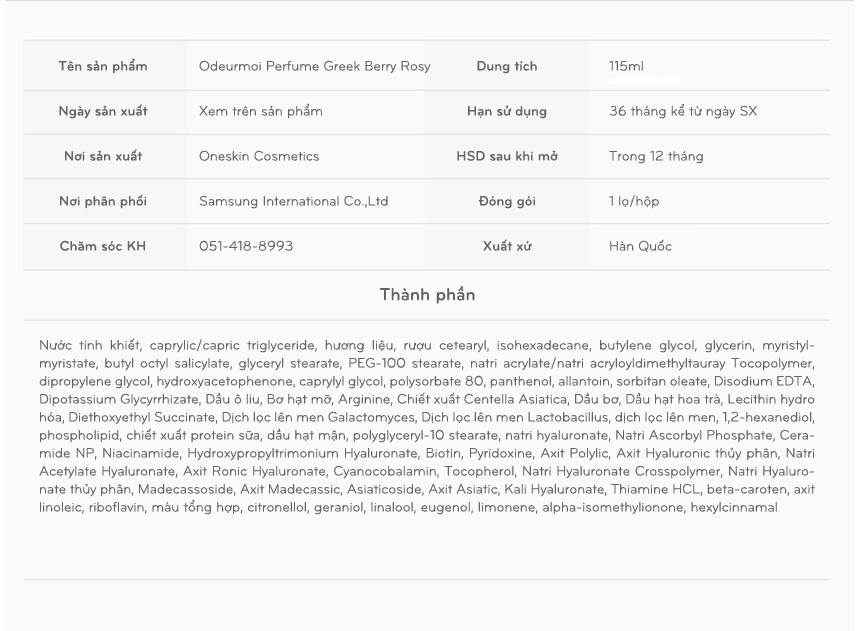Click the customer care phone number 051-418-8993
The height and width of the screenshot is (631, 860).
(246, 247)
